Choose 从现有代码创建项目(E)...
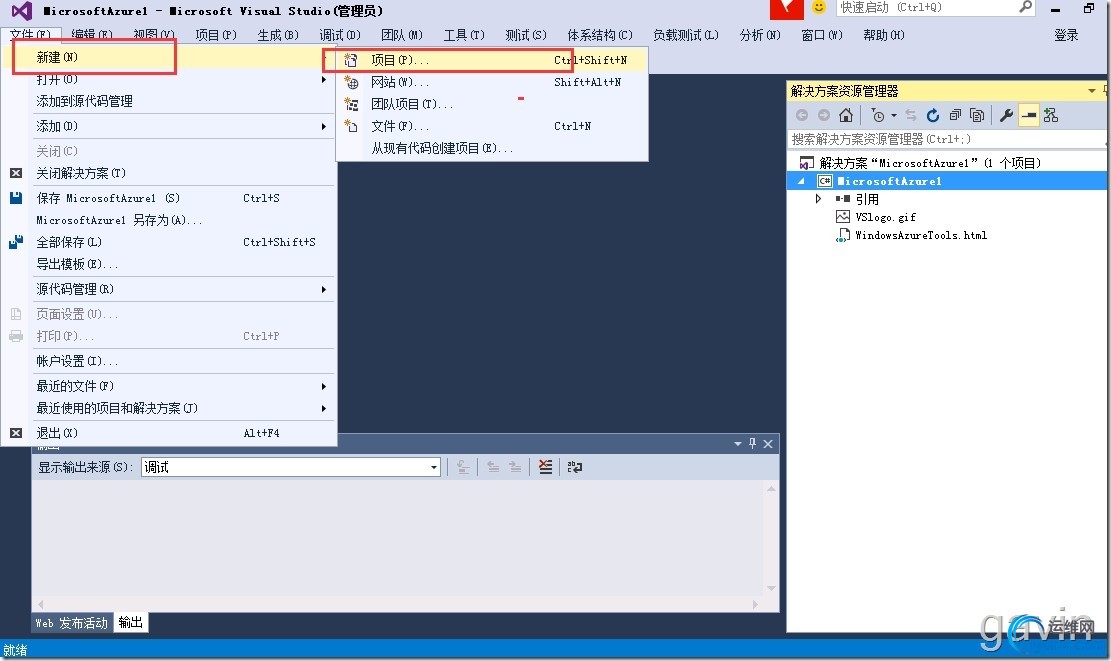 (x=492, y=148)
